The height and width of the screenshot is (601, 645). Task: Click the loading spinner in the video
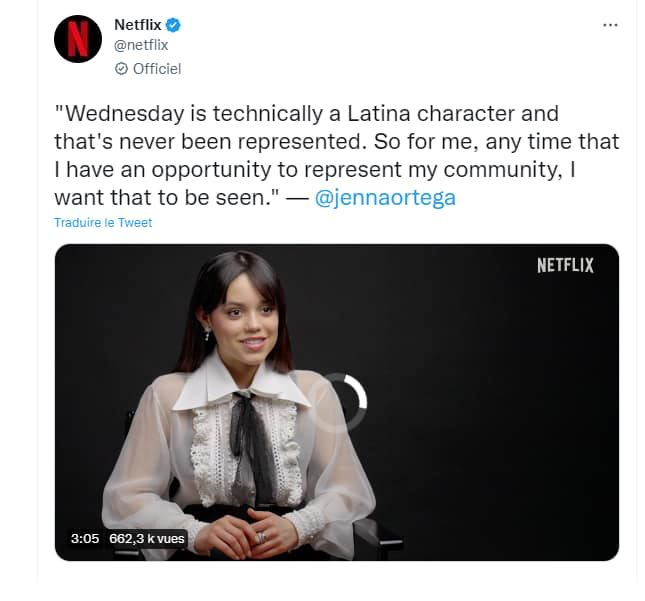[343, 400]
